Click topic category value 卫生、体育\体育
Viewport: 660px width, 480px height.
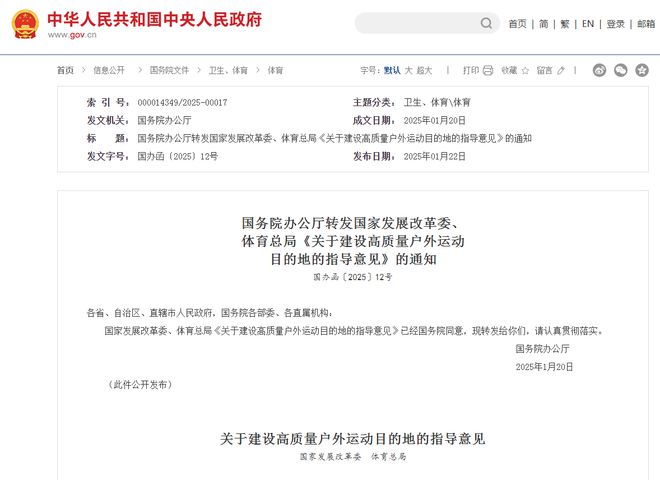(x=437, y=102)
